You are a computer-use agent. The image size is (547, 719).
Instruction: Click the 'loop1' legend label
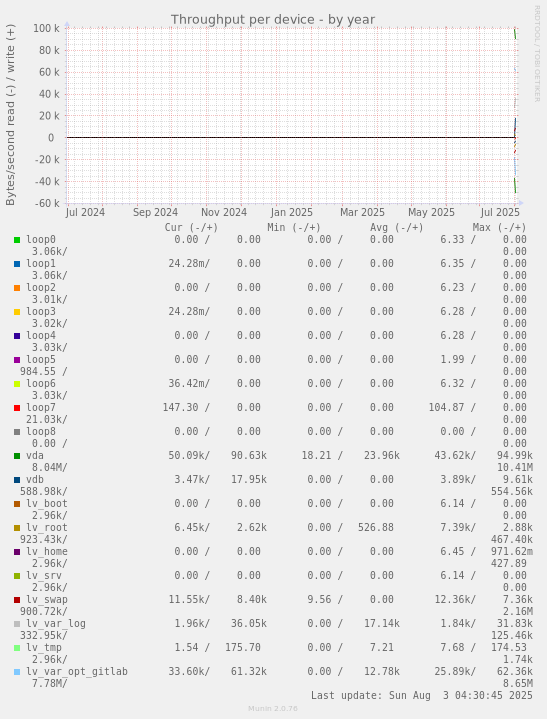(x=41, y=263)
